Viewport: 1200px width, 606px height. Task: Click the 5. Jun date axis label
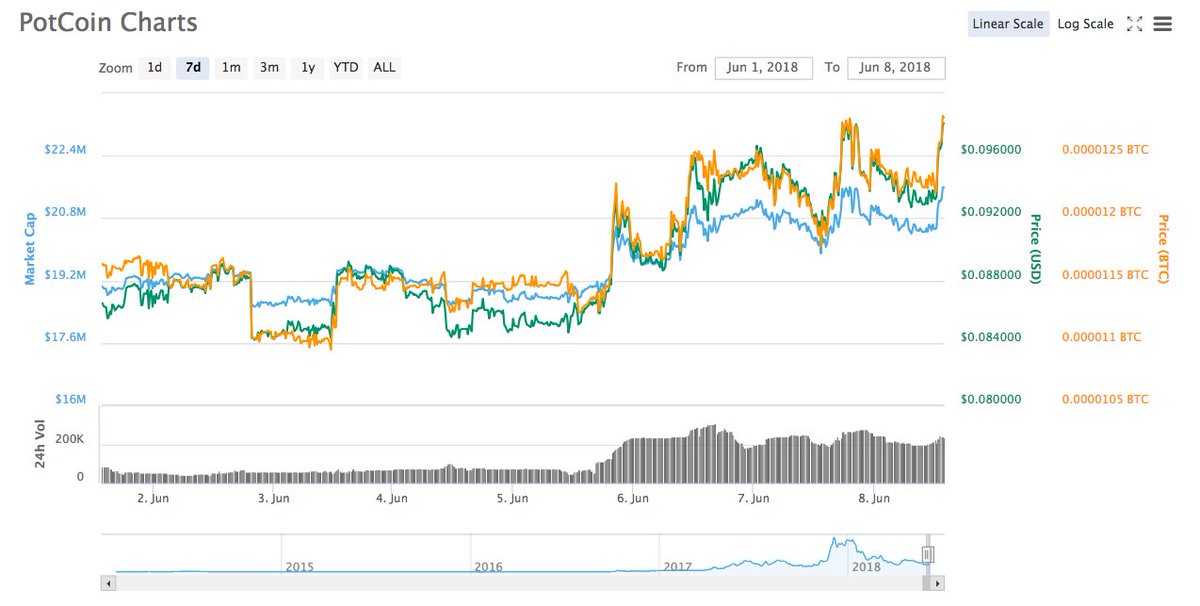512,498
